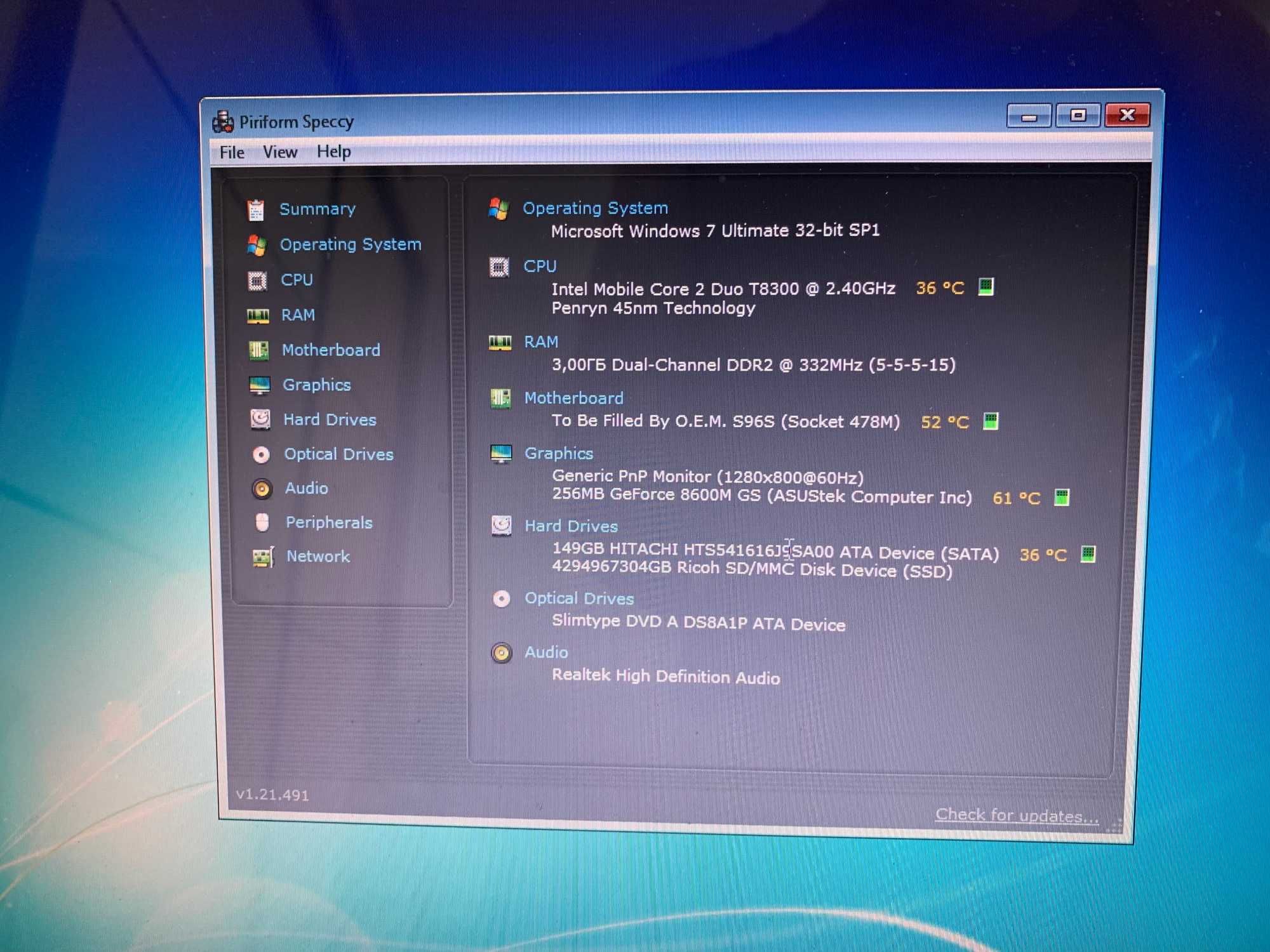The image size is (1270, 952).
Task: Open the File menu
Action: [x=232, y=152]
